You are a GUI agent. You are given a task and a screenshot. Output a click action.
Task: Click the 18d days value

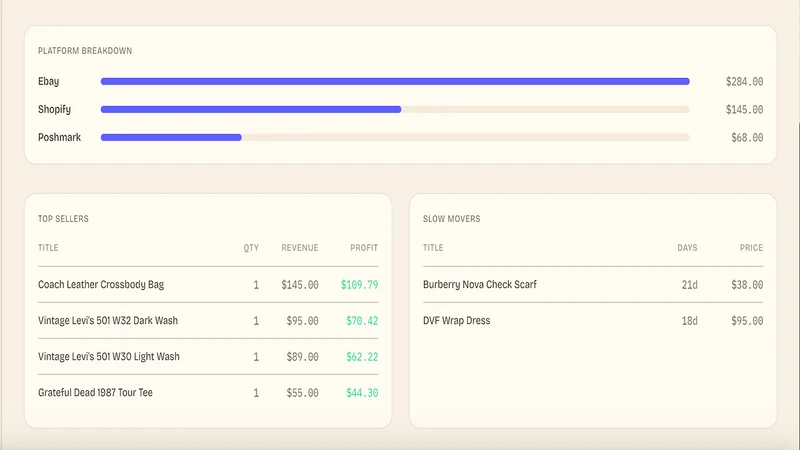[x=689, y=321]
